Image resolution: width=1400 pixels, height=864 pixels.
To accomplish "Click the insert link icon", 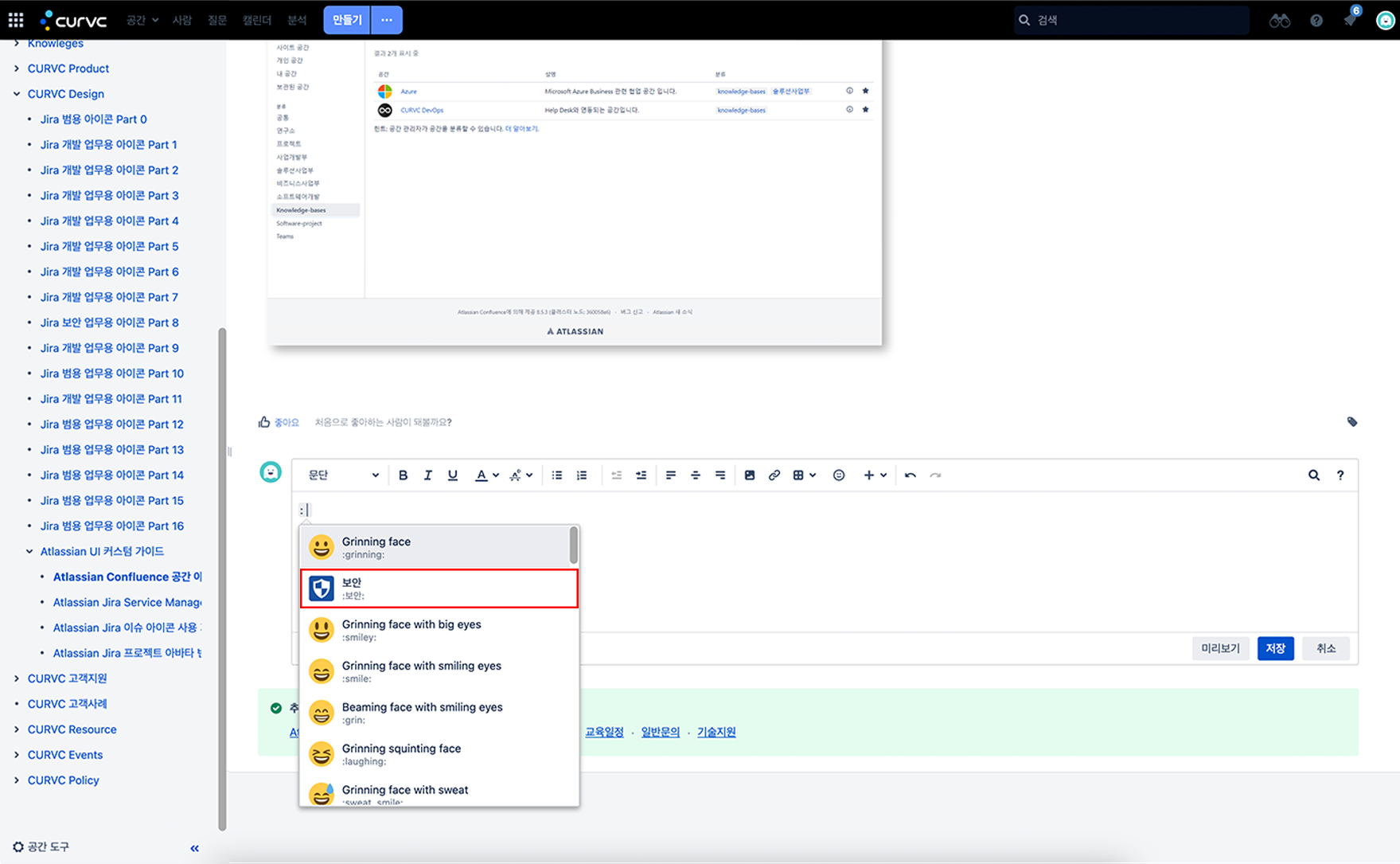I will coord(774,475).
